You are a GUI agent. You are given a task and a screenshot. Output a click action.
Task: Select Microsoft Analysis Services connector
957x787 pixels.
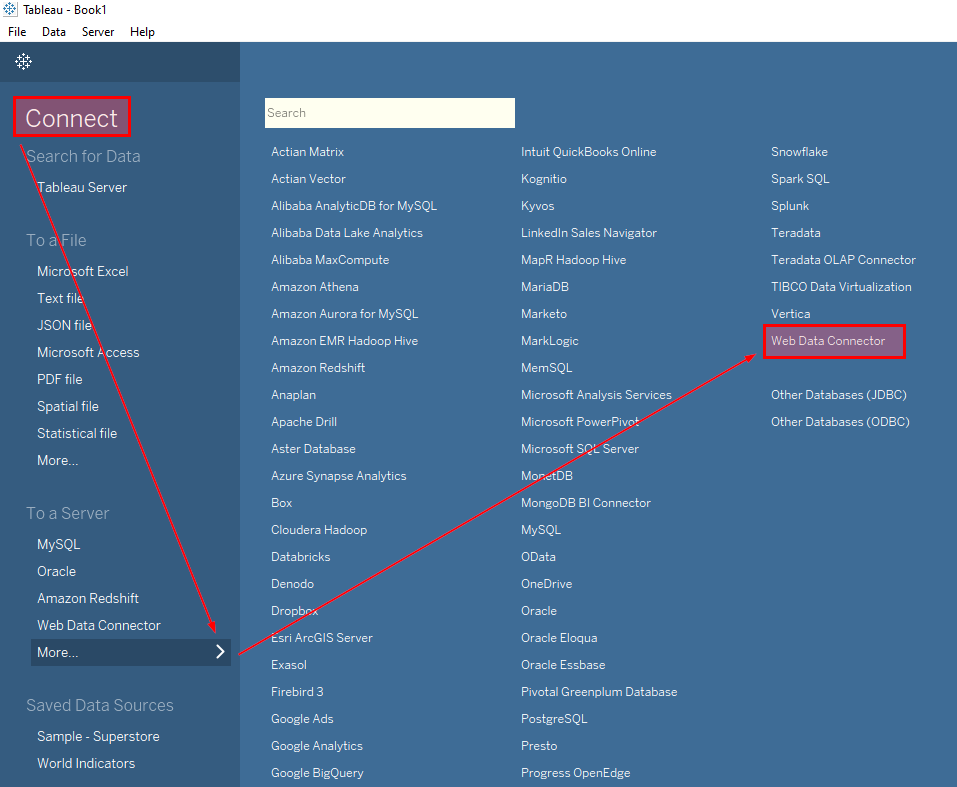(596, 394)
